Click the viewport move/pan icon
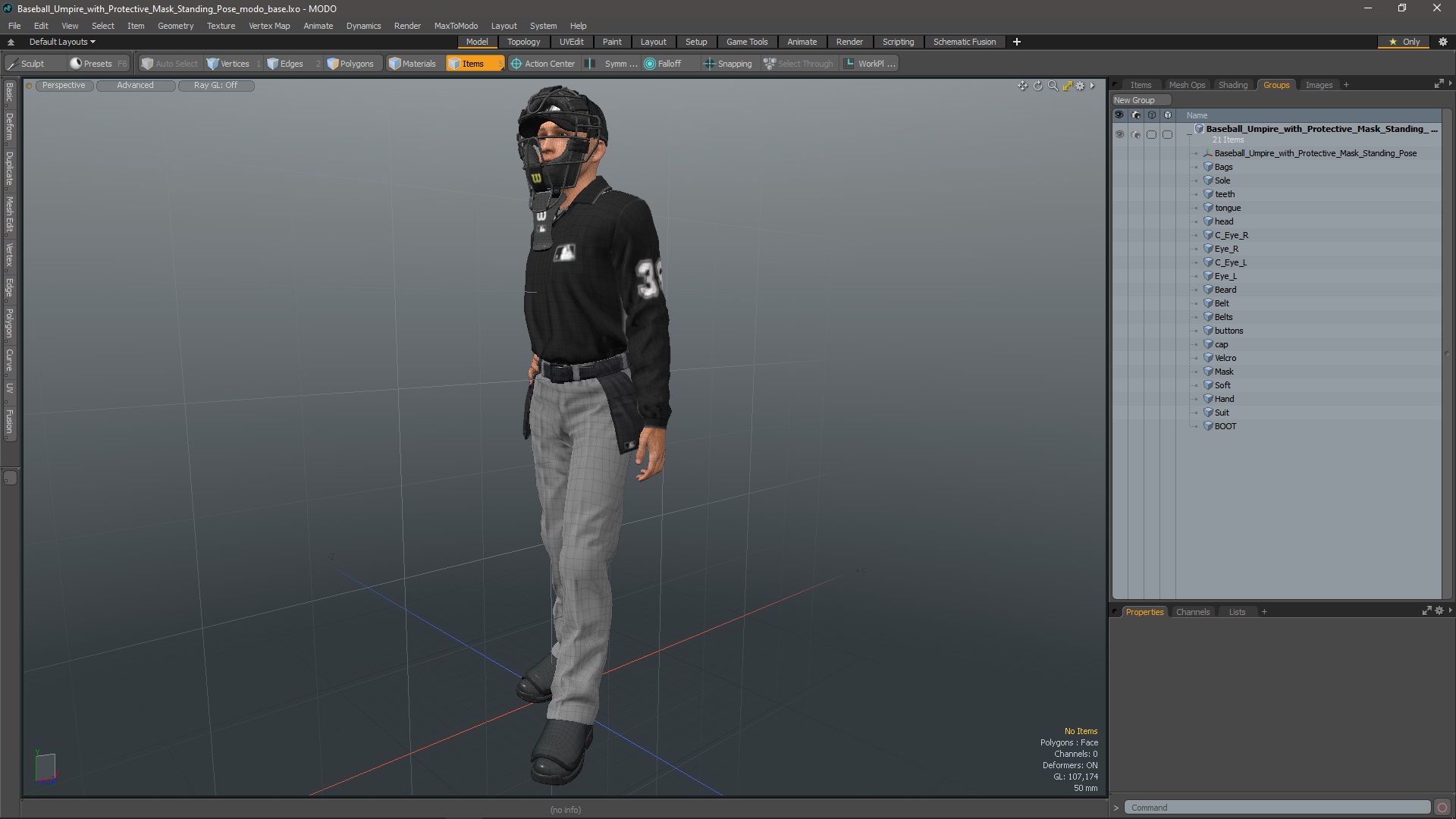Screen dimensions: 1456x819 [1022, 86]
